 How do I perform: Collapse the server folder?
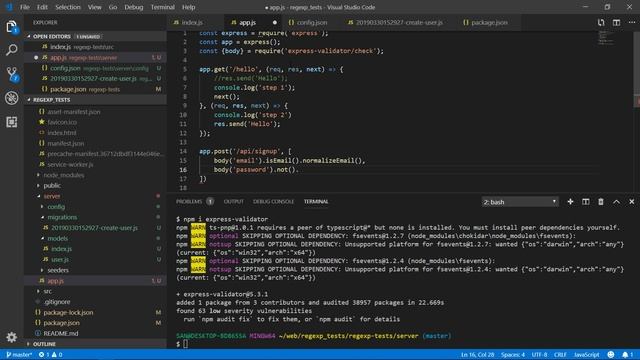tap(52, 196)
